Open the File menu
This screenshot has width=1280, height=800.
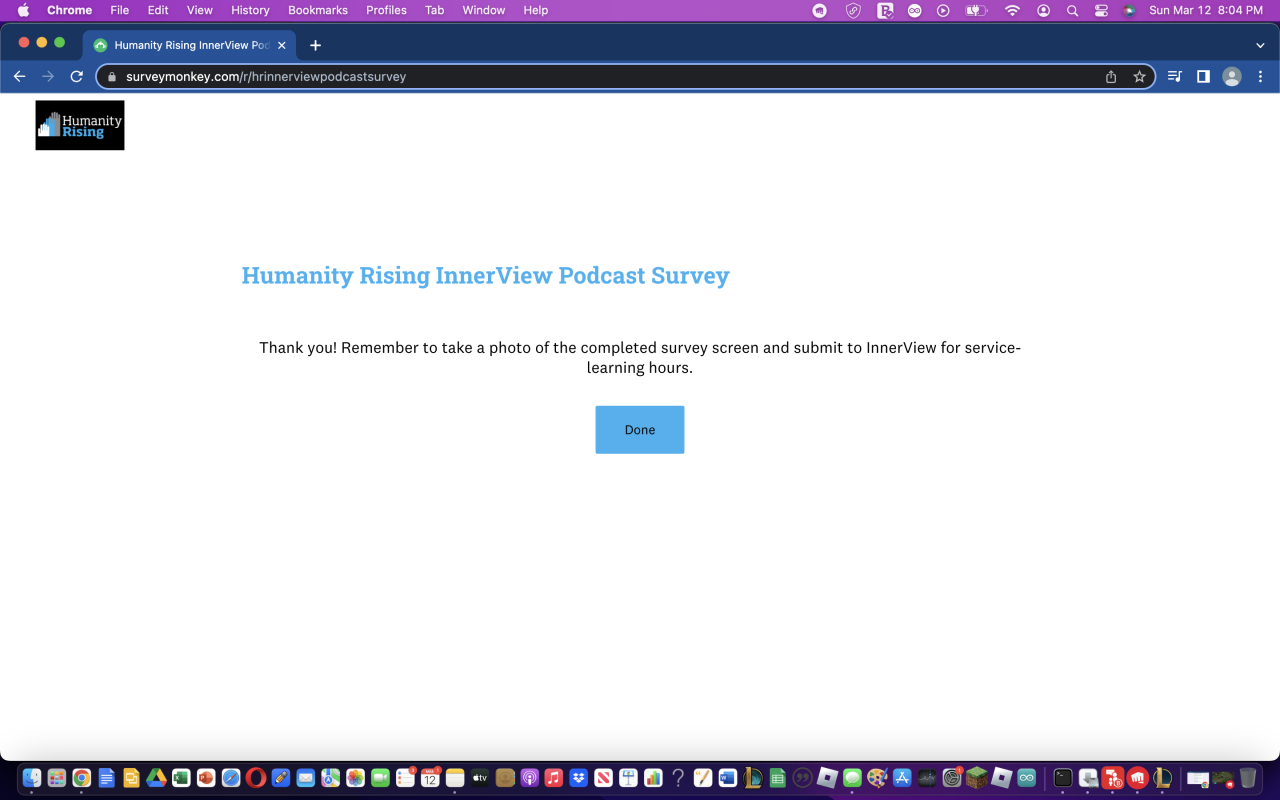120,10
